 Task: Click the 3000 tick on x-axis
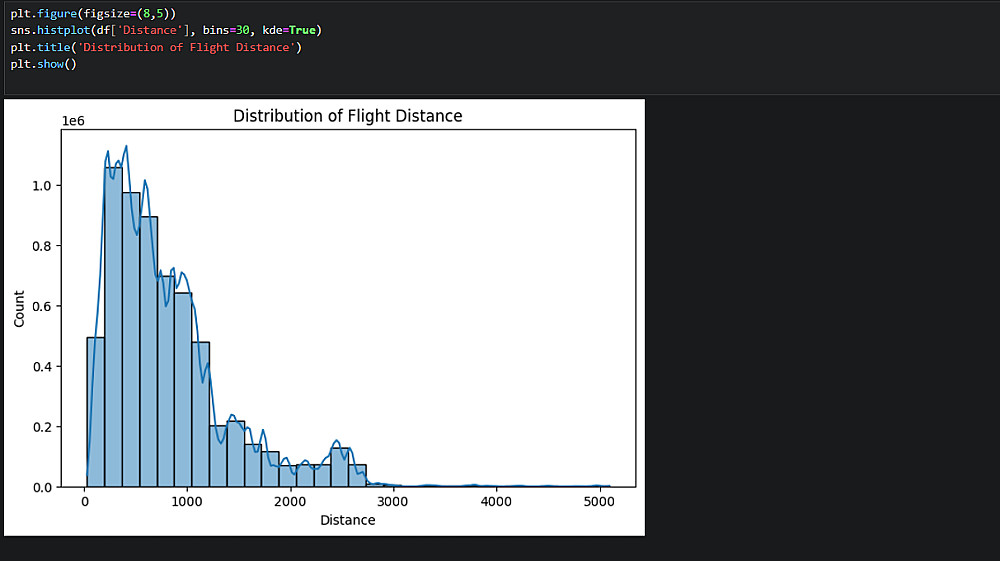pos(393,502)
